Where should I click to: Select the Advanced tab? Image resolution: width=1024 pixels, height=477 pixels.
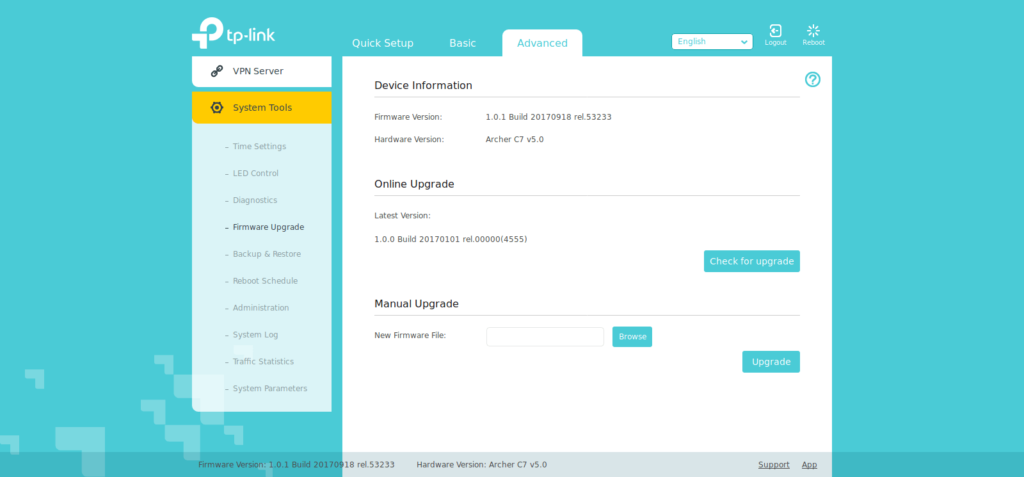(x=542, y=43)
